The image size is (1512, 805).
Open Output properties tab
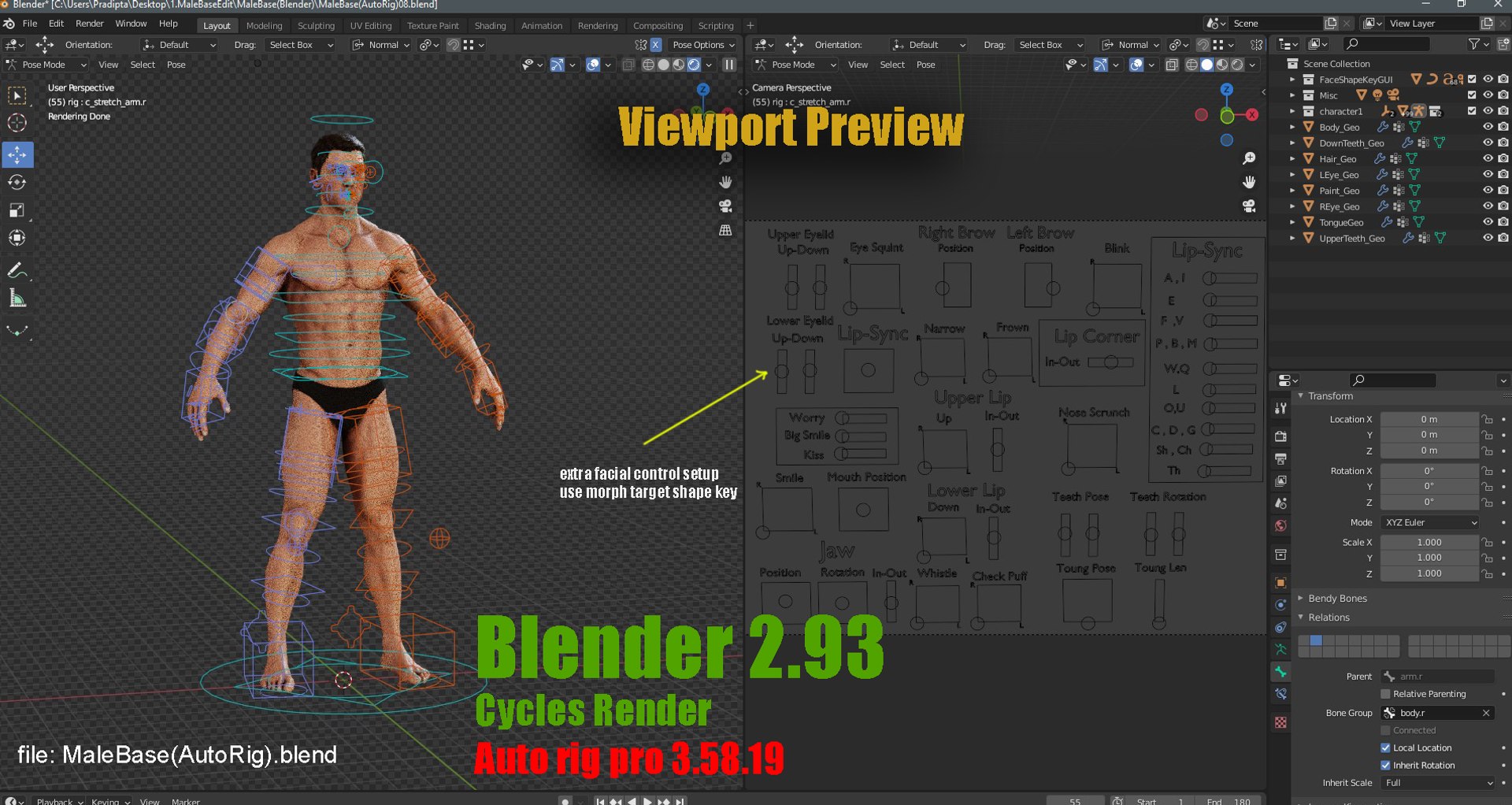(1280, 458)
